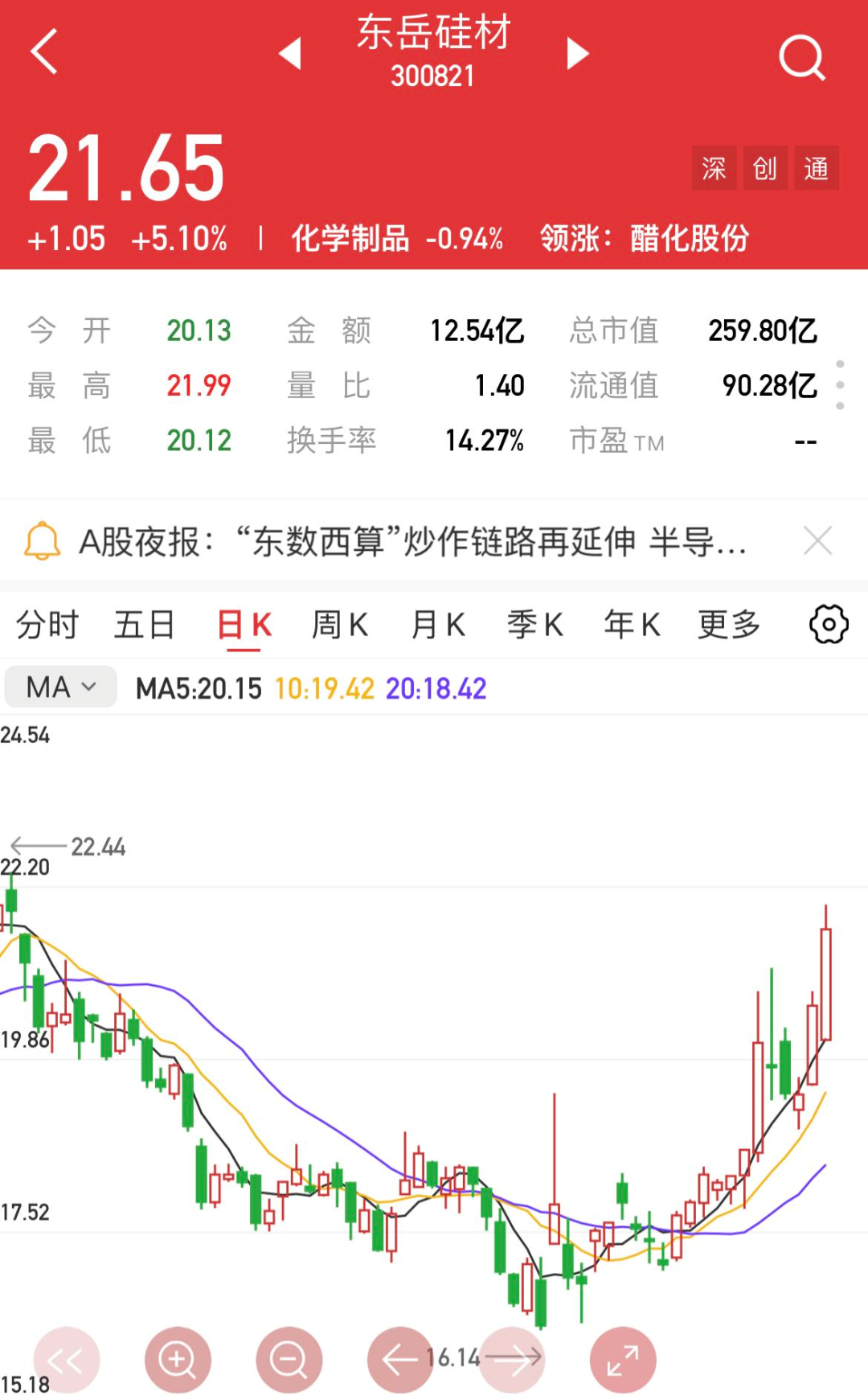This screenshot has height=1400, width=868.
Task: Expand chart to fullscreen
Action: pyautogui.click(x=623, y=1360)
